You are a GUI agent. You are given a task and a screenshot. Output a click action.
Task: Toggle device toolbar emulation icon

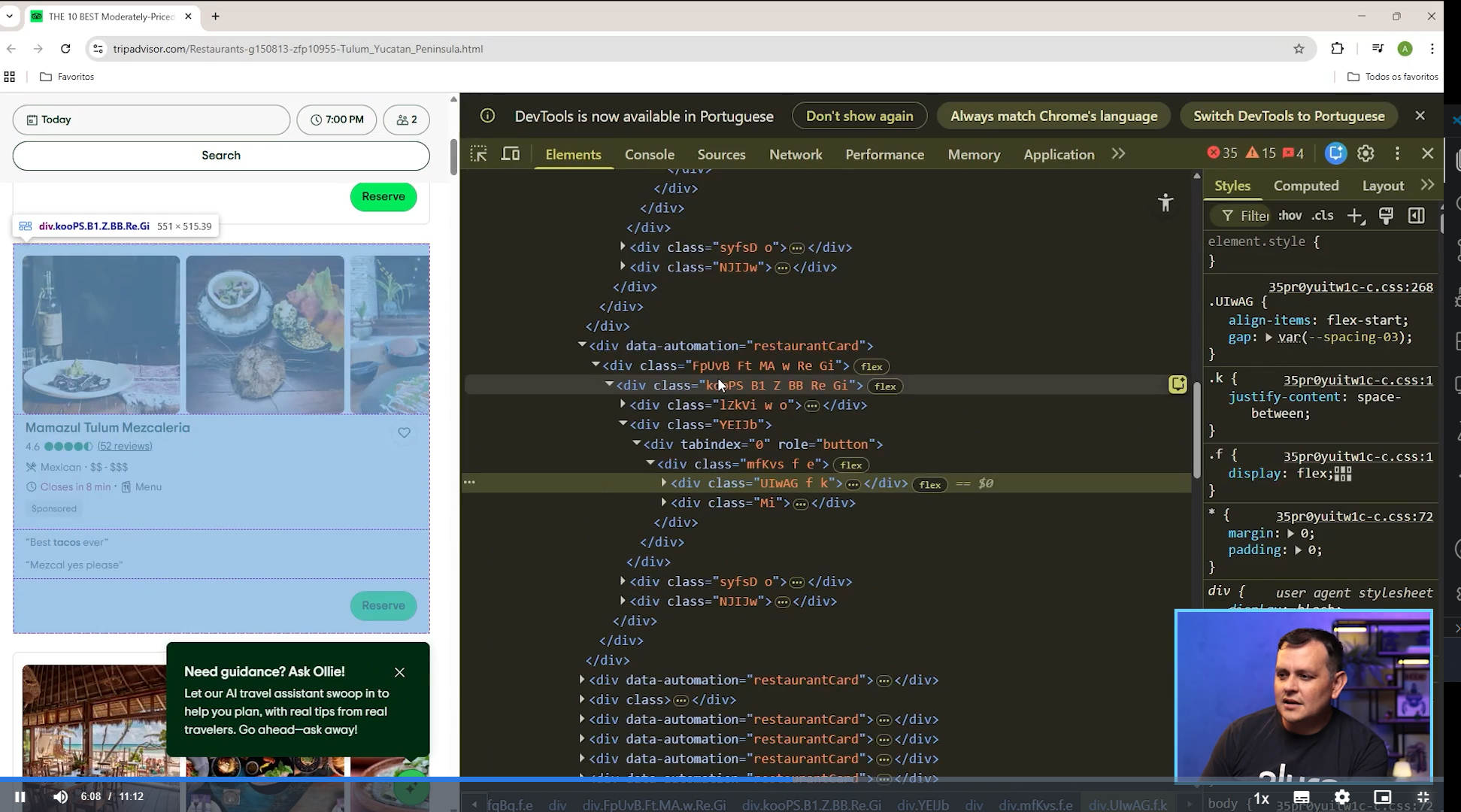coord(511,154)
